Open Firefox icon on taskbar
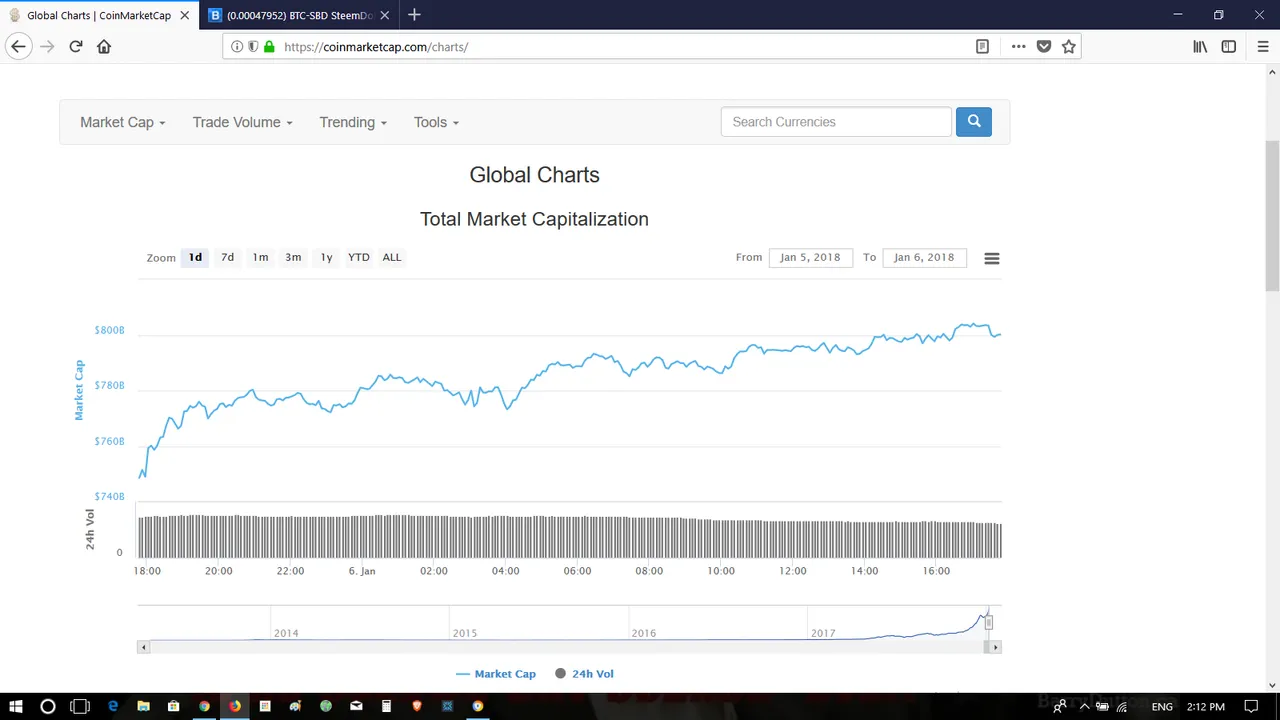The height and width of the screenshot is (720, 1280). (234, 706)
